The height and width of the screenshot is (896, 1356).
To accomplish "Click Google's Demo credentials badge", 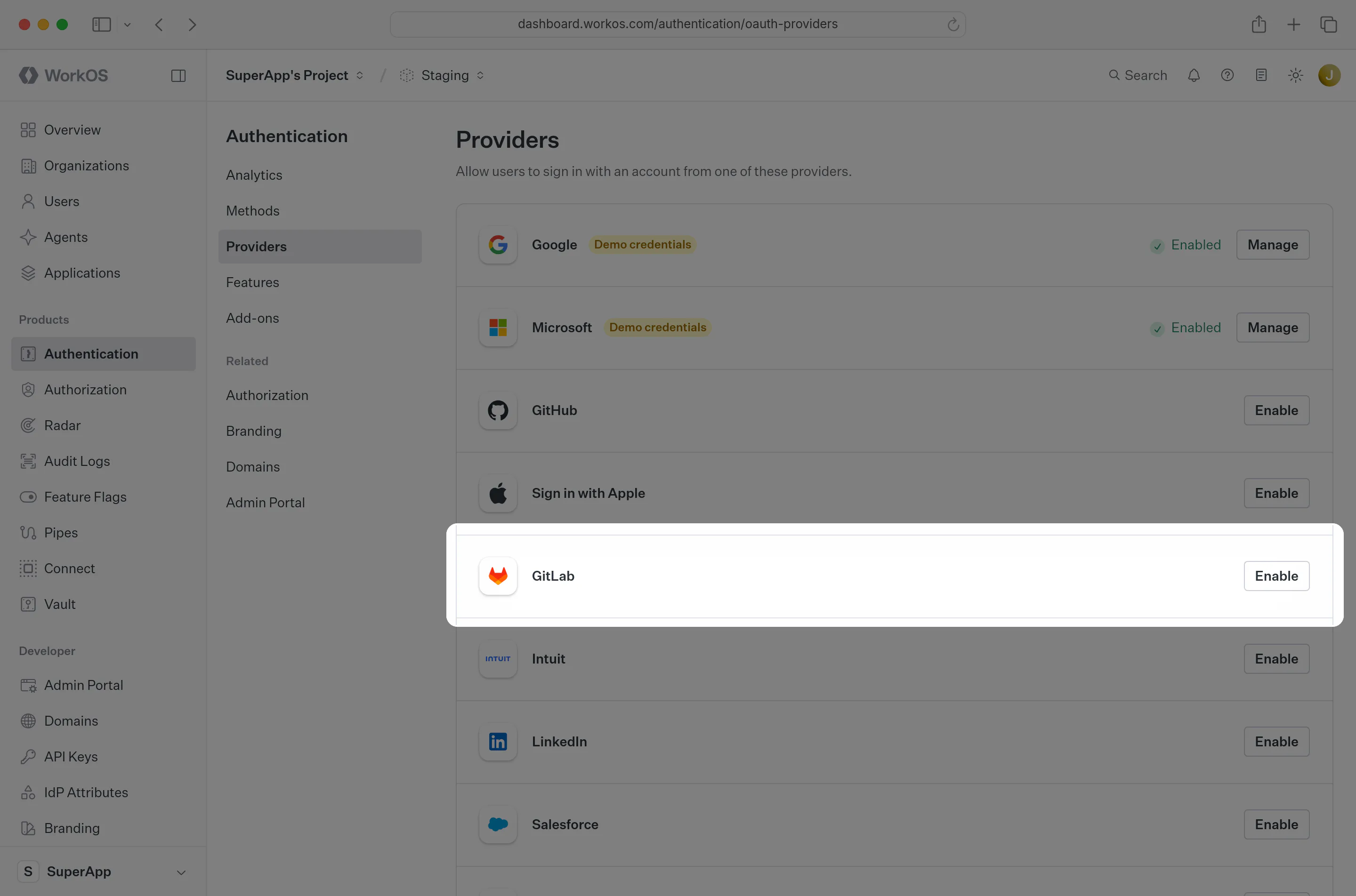I will pyautogui.click(x=643, y=245).
